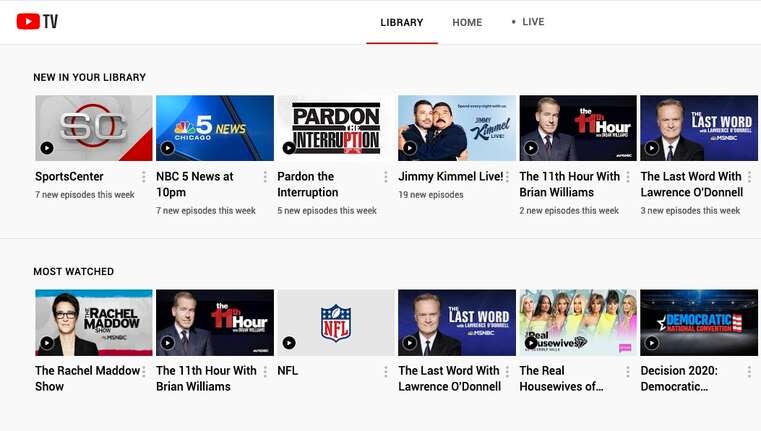
Task: Open the NBC 5 News at 10pm title
Action: pos(195,184)
